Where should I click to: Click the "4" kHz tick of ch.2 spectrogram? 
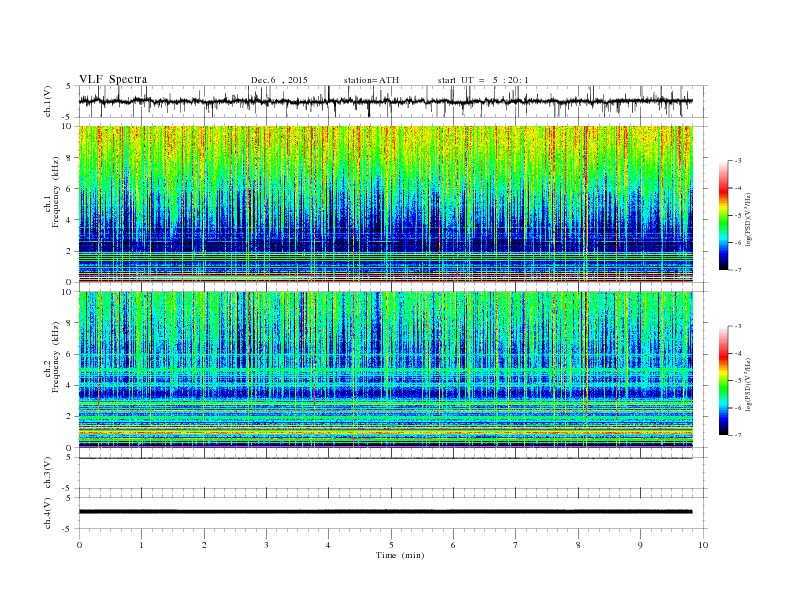coord(69,385)
